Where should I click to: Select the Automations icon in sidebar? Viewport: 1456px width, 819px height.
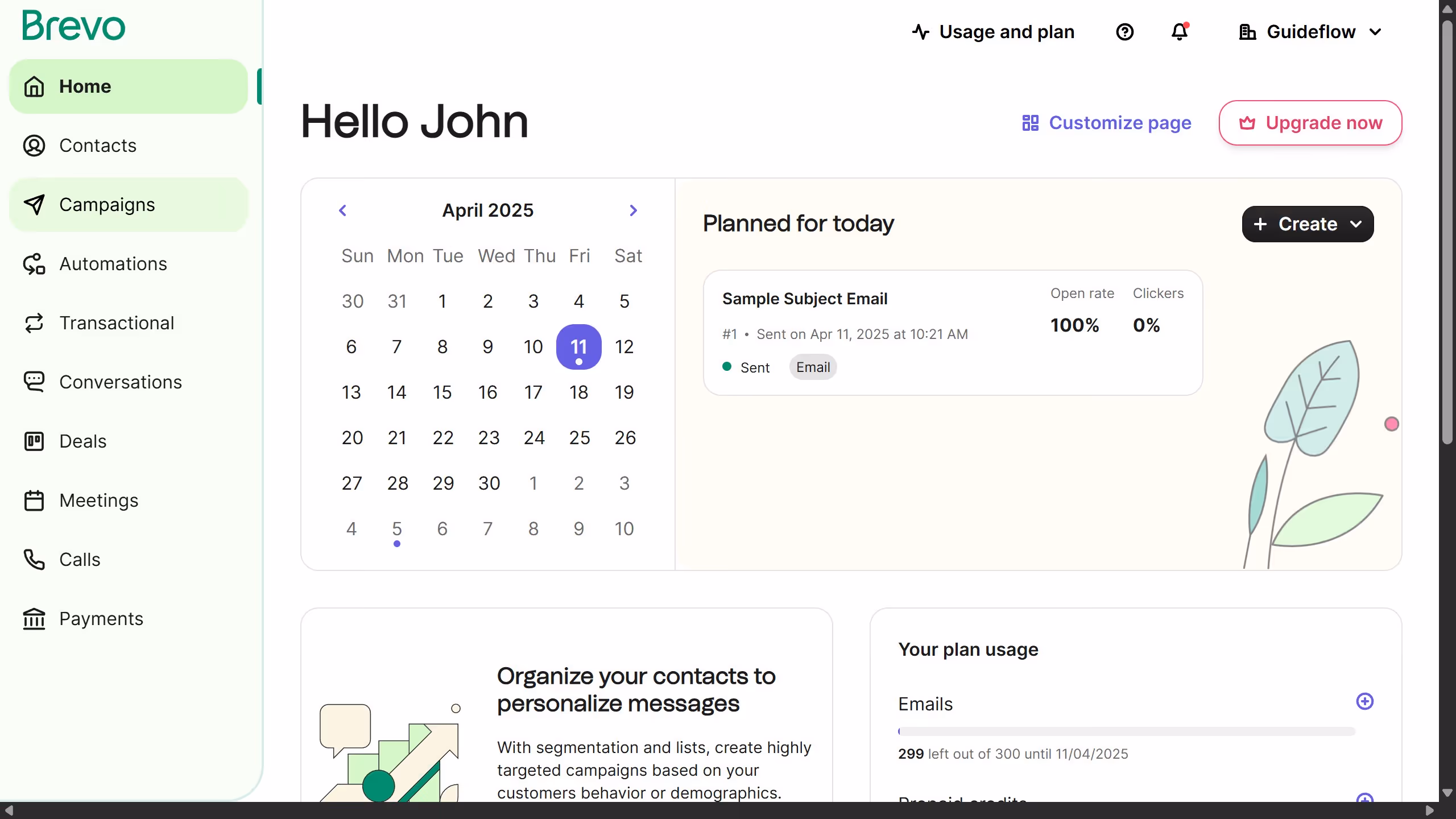click(x=34, y=263)
